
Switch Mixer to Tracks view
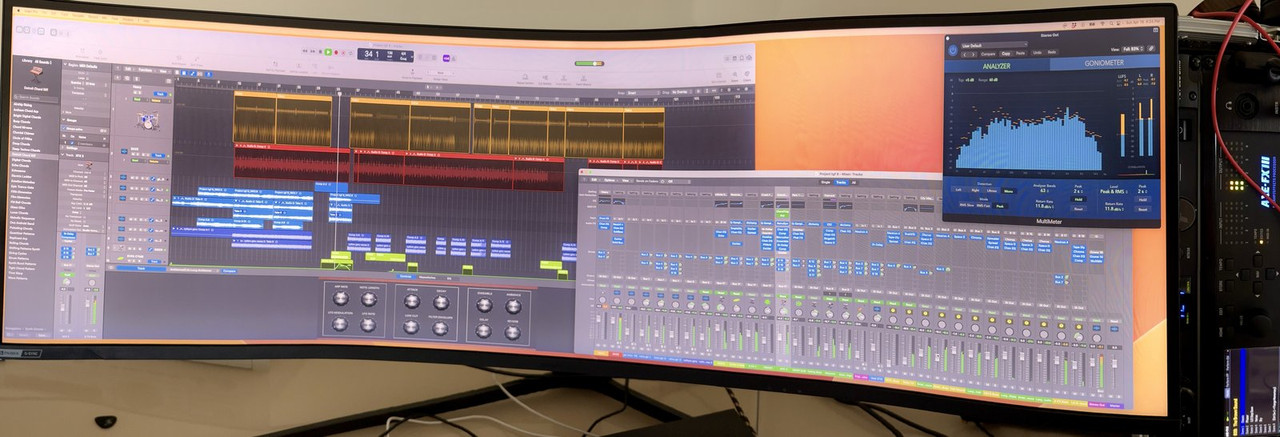[x=841, y=182]
